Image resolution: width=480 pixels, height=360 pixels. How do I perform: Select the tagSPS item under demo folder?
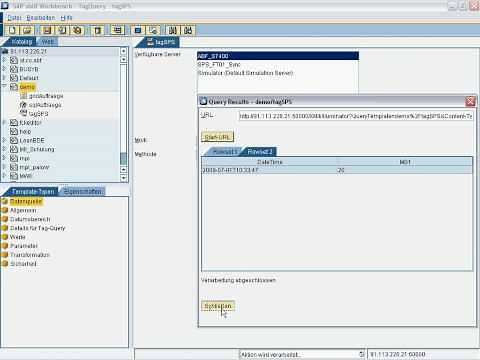point(39,114)
